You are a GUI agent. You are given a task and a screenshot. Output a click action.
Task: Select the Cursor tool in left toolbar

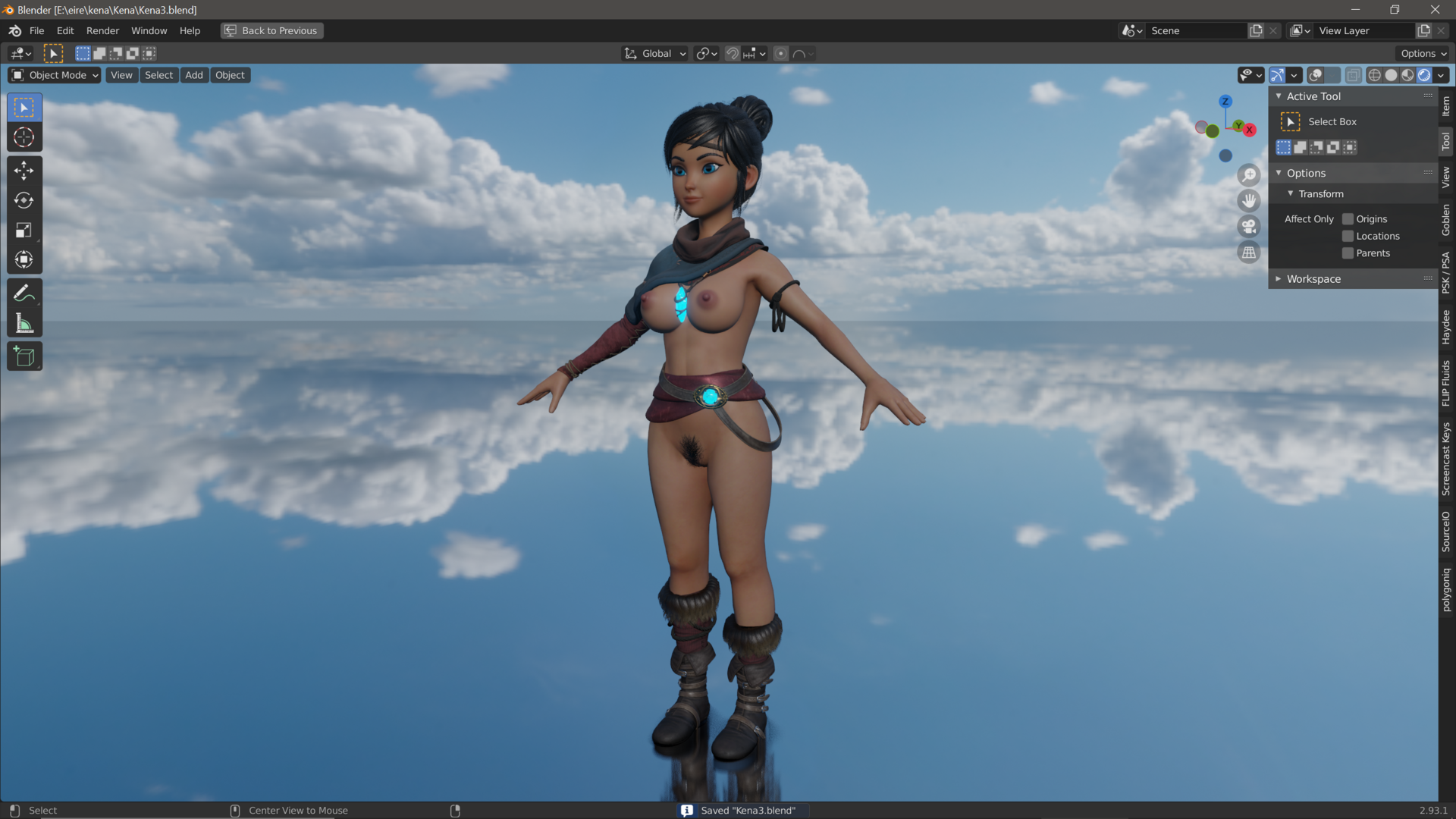24,138
